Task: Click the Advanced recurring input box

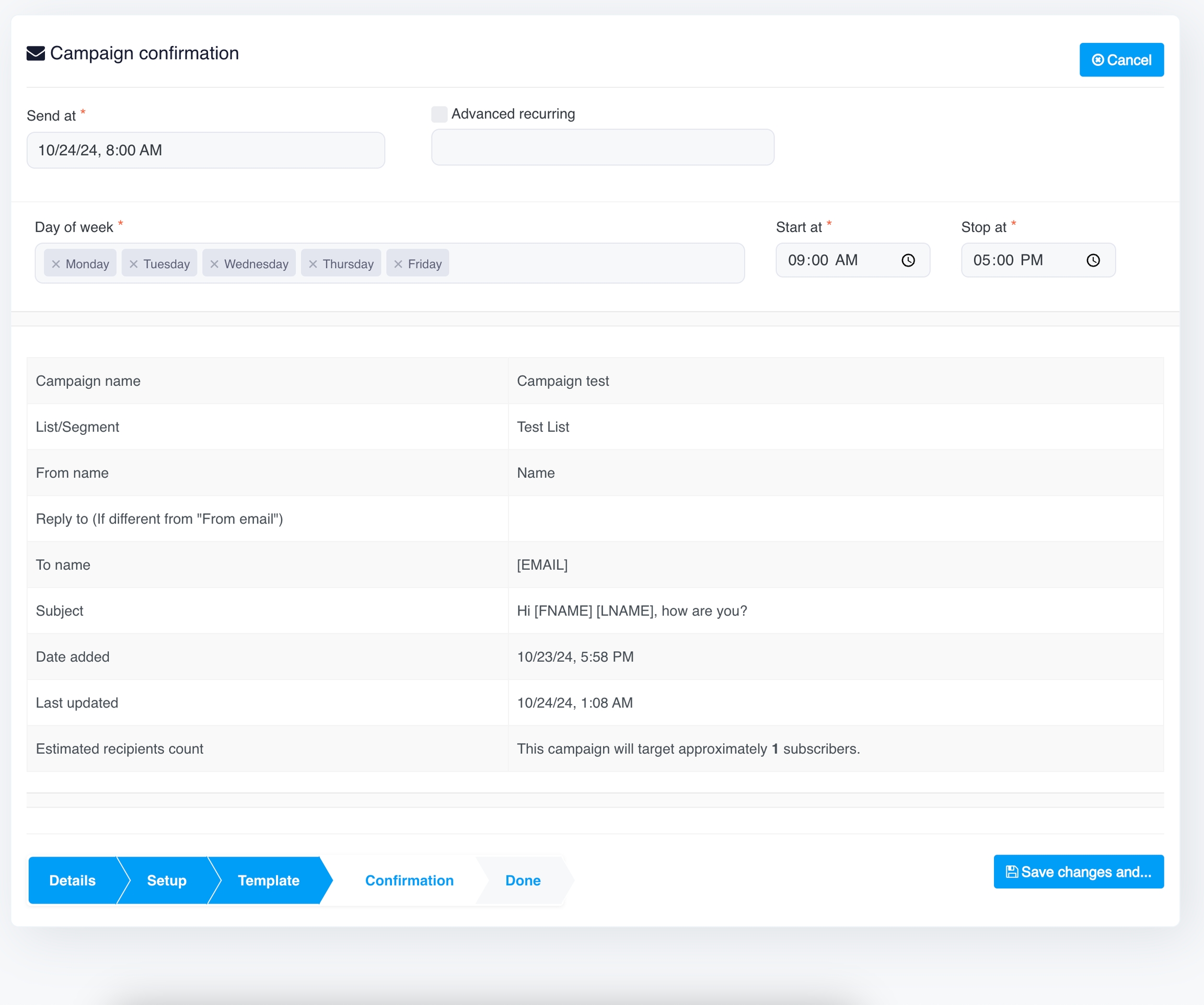Action: (x=602, y=147)
